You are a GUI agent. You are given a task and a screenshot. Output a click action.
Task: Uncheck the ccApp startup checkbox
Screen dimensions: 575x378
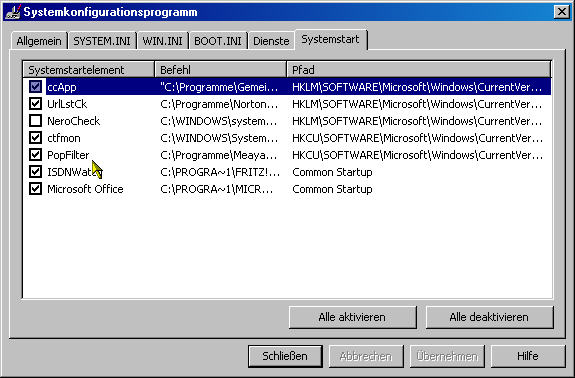tap(35, 87)
